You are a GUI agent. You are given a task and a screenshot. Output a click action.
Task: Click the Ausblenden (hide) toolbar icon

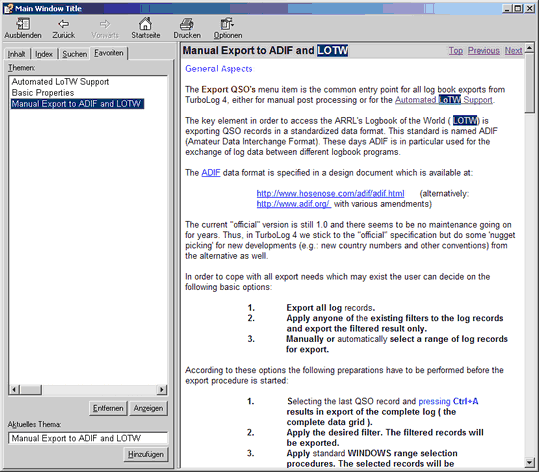(x=23, y=24)
